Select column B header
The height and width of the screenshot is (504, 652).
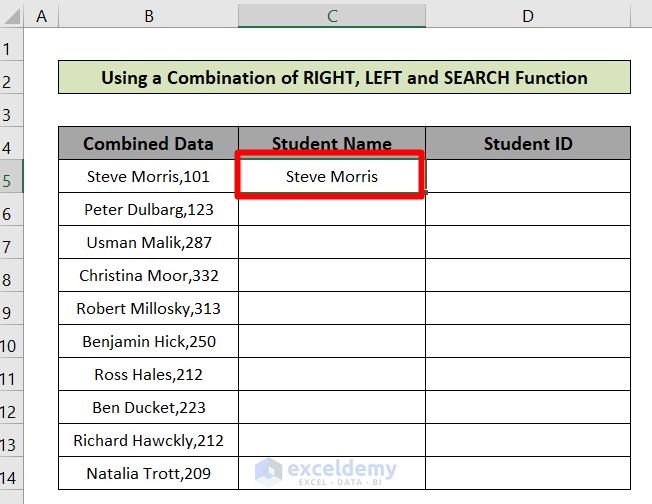148,15
